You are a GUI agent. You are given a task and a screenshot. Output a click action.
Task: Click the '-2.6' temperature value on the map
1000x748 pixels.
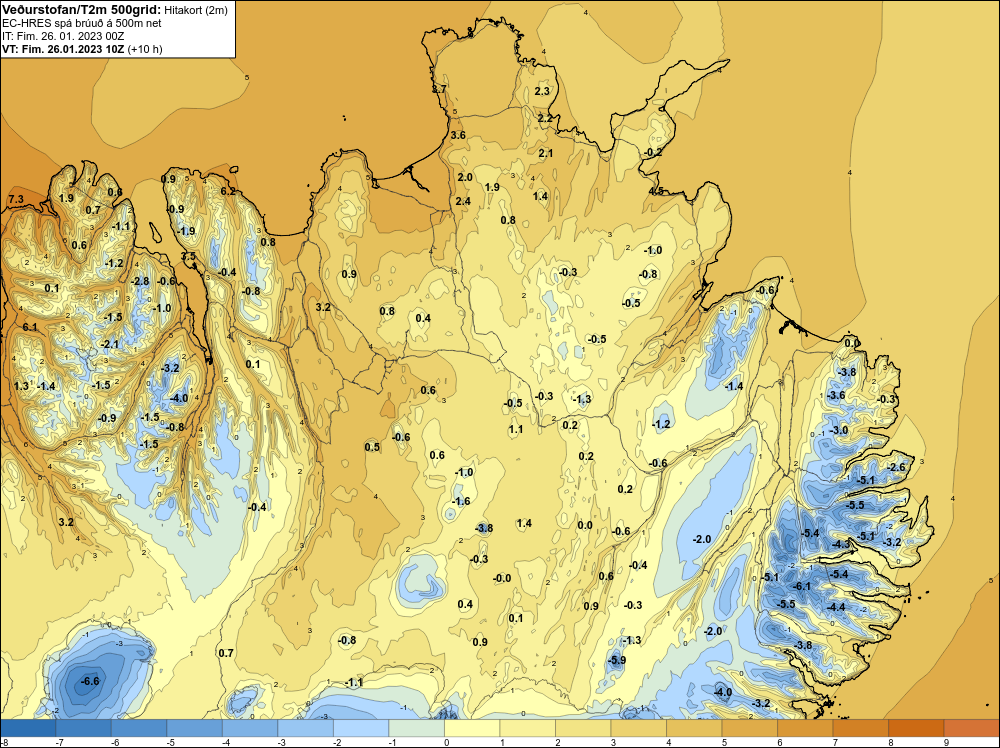click(896, 467)
